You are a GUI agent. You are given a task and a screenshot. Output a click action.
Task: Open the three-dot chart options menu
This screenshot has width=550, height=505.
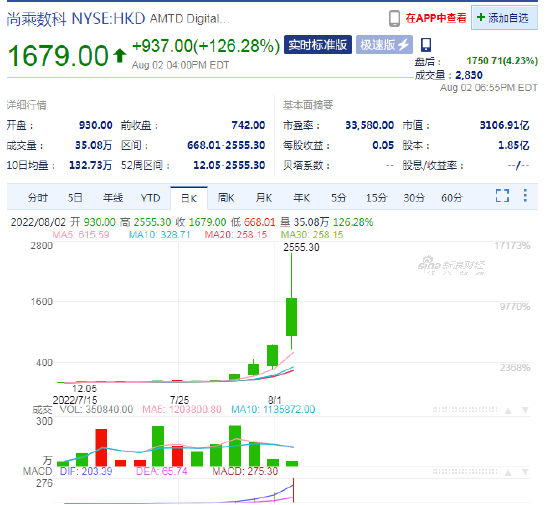[525, 195]
